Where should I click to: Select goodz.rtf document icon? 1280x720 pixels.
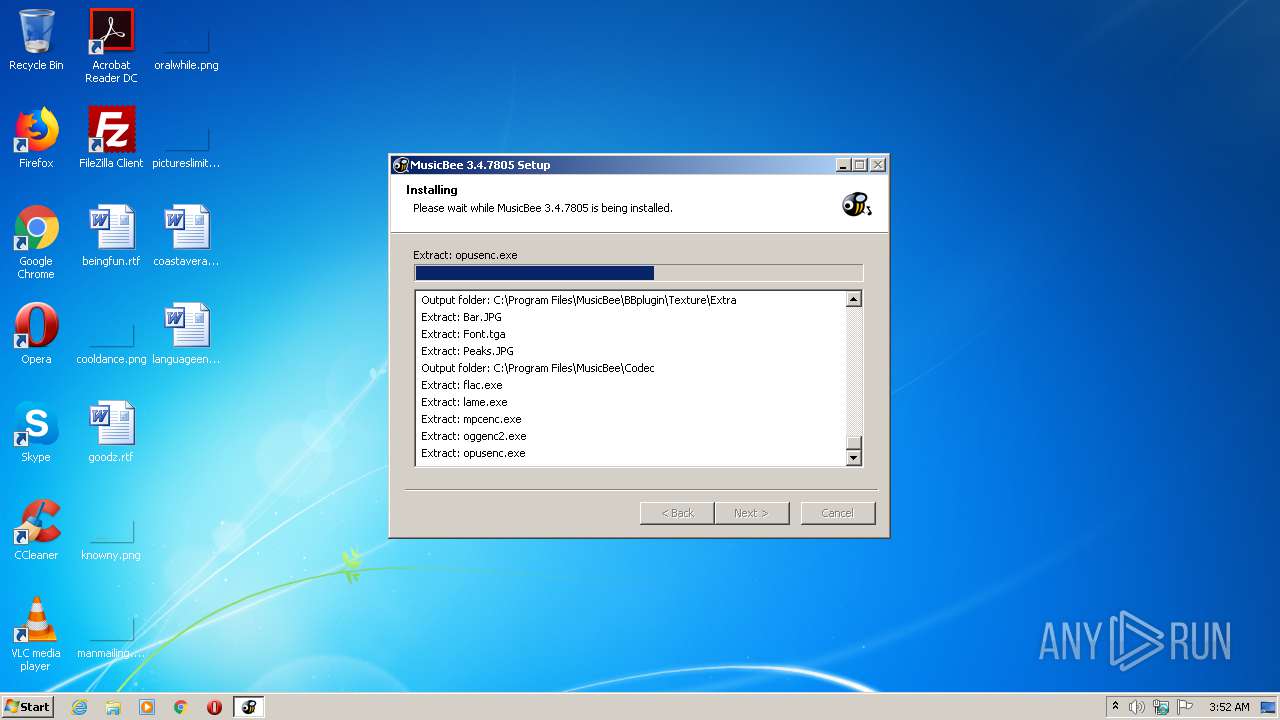(x=111, y=432)
